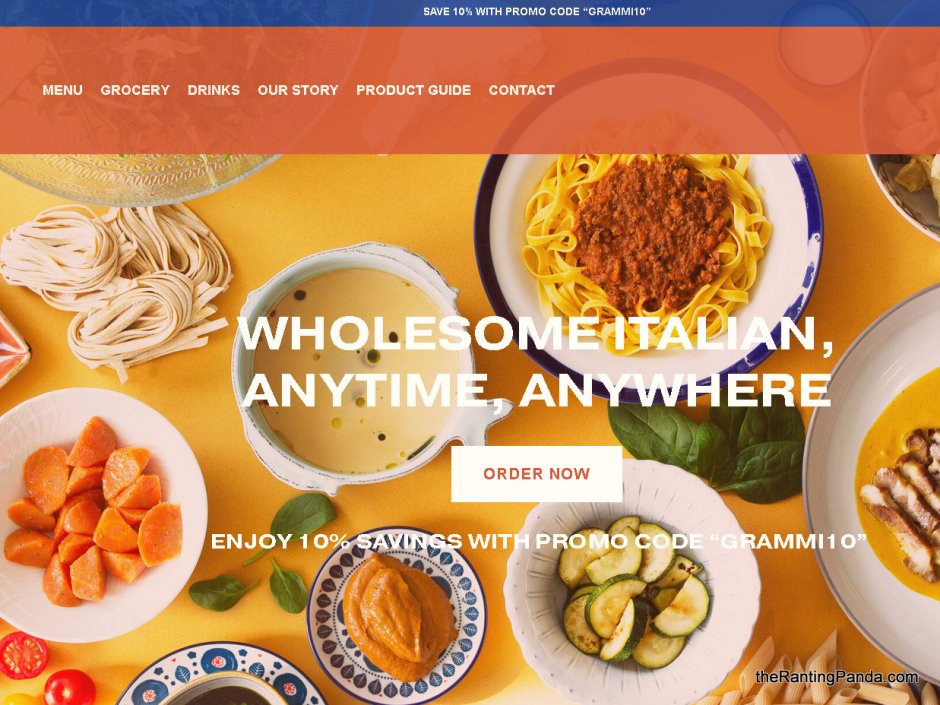The image size is (940, 705).
Task: Open the MENU navigation link
Action: coord(62,90)
